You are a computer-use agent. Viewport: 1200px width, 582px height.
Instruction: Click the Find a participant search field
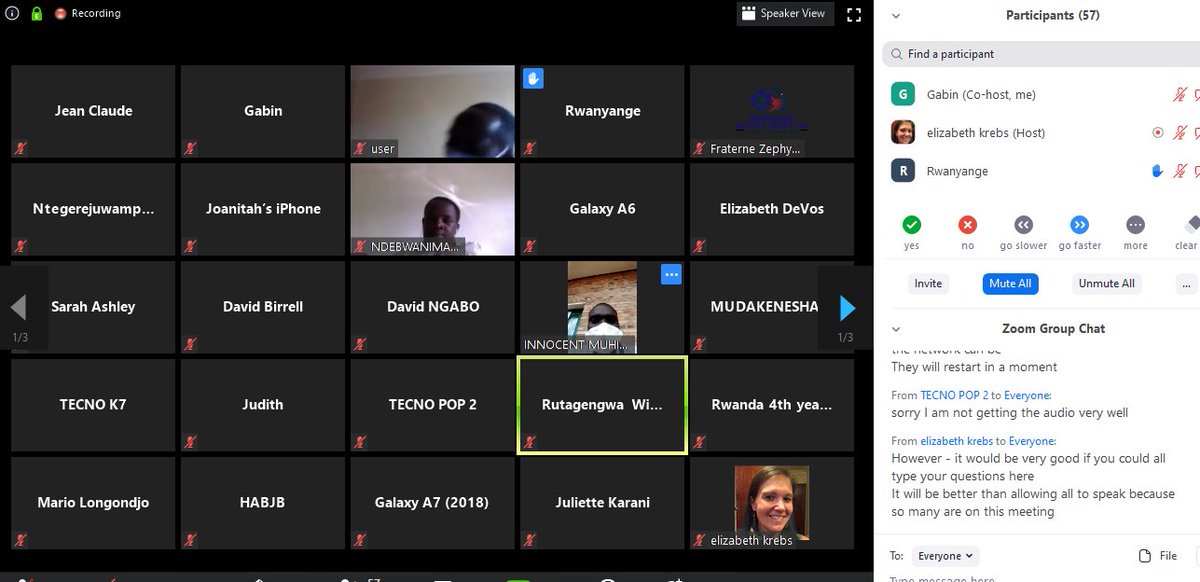click(1041, 54)
